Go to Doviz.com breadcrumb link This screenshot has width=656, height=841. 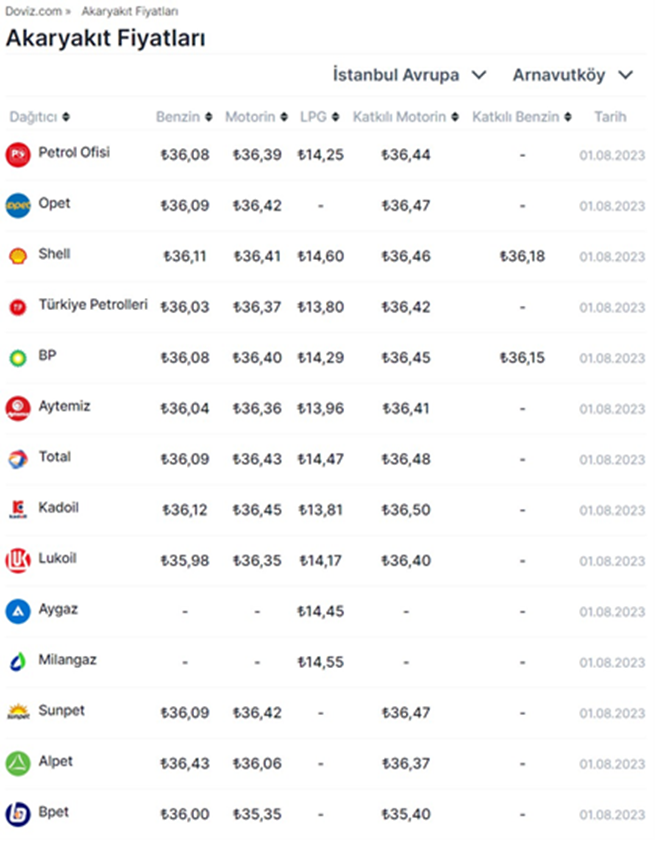coord(32,13)
